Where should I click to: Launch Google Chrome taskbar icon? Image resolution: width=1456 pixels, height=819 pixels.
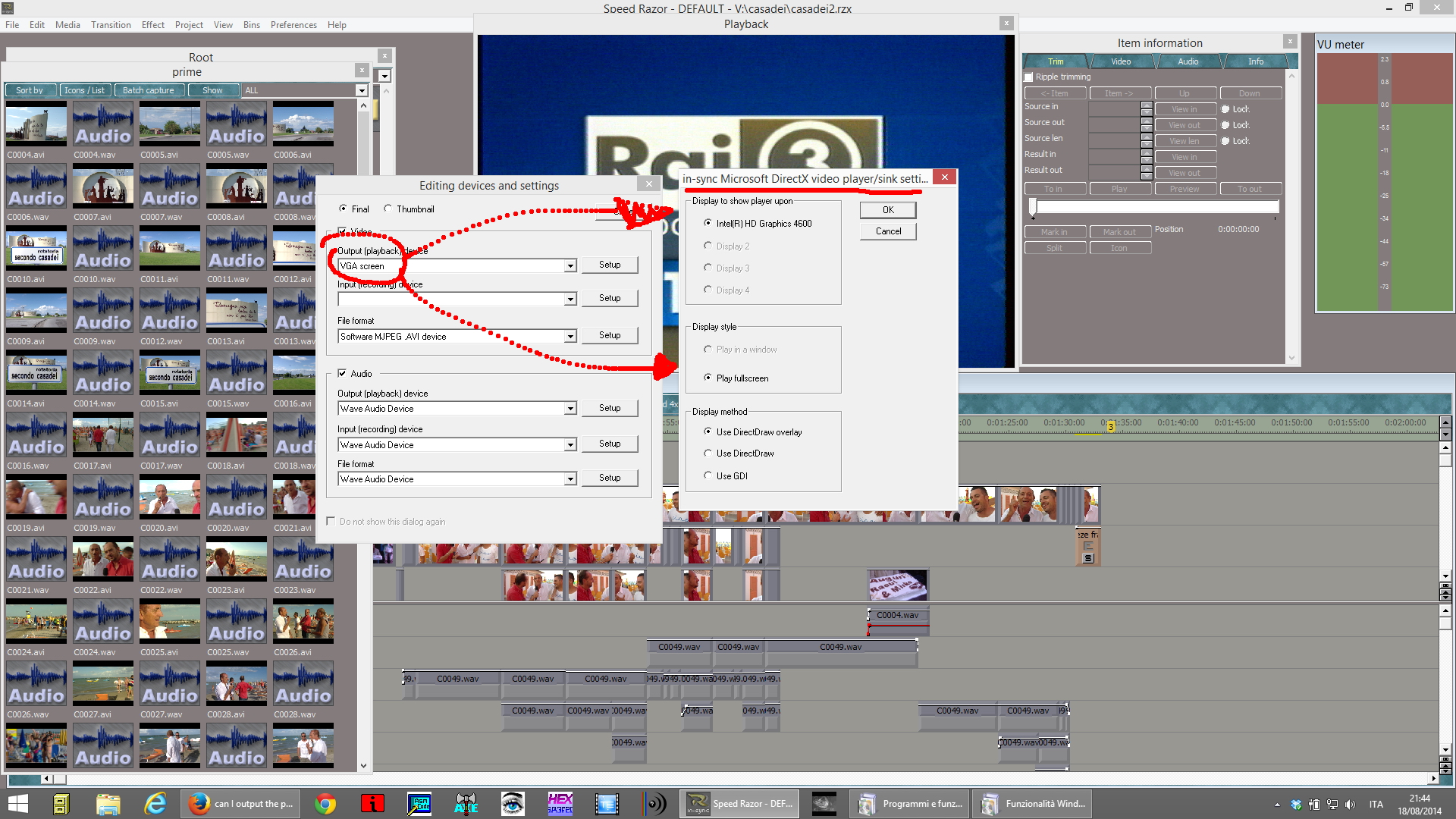pyautogui.click(x=325, y=804)
